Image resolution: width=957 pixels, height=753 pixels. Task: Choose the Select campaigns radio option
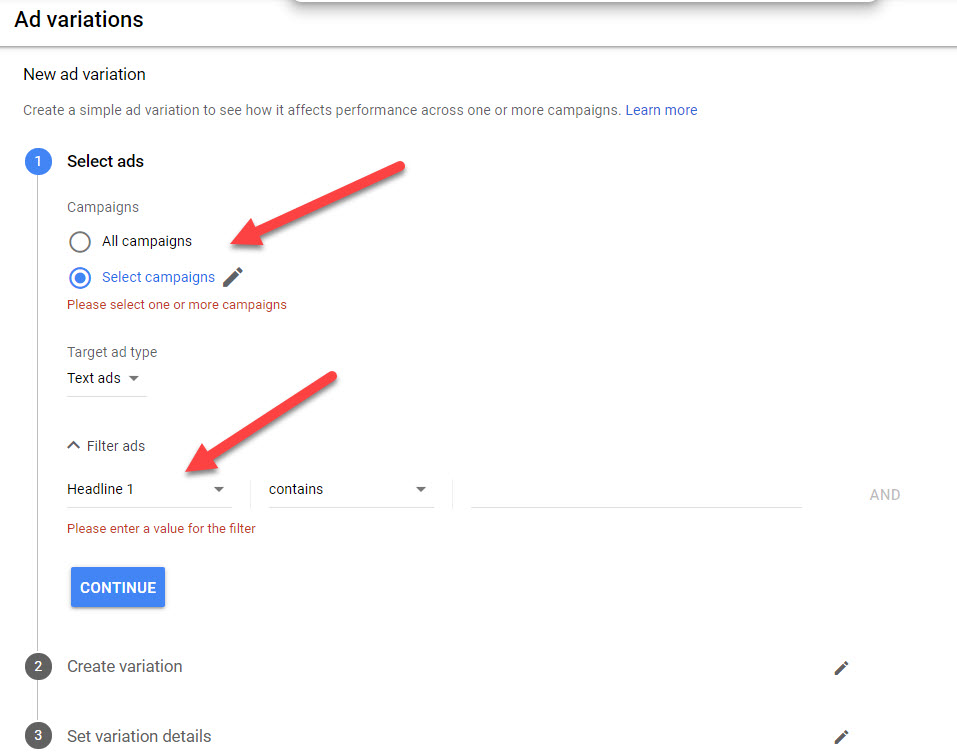(x=80, y=278)
